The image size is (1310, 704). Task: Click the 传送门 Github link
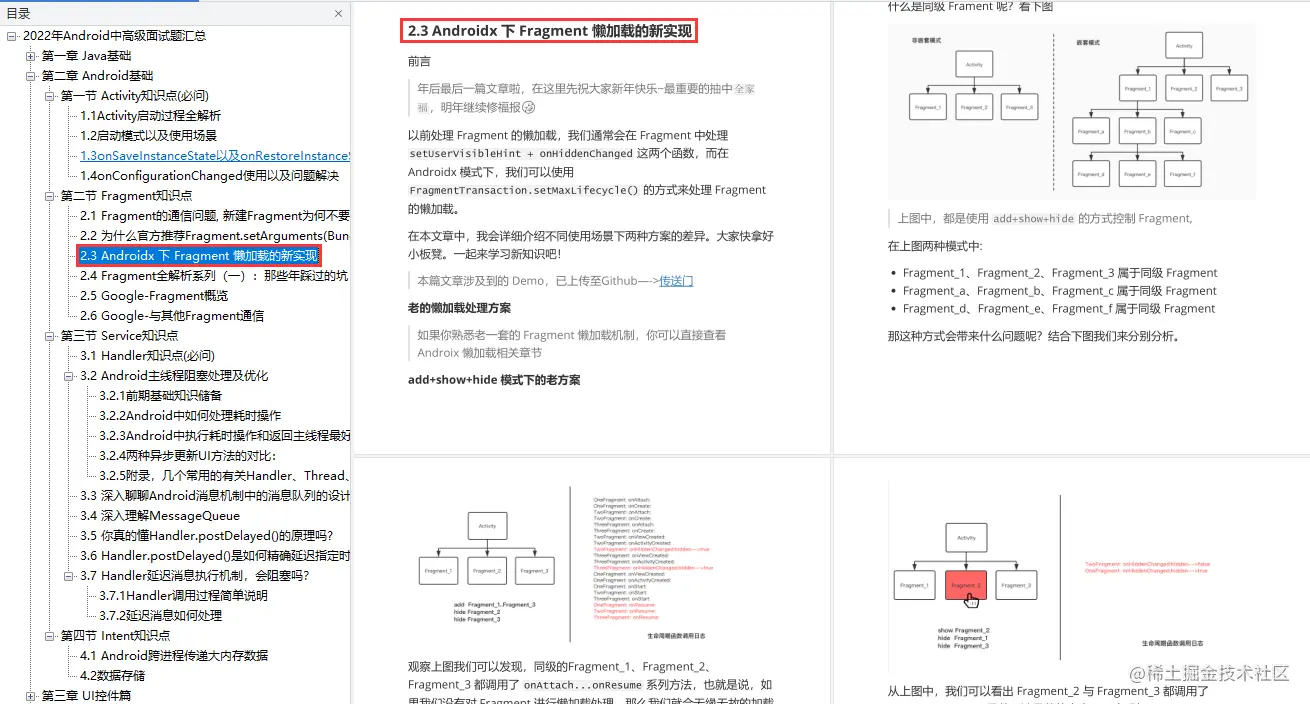click(676, 281)
